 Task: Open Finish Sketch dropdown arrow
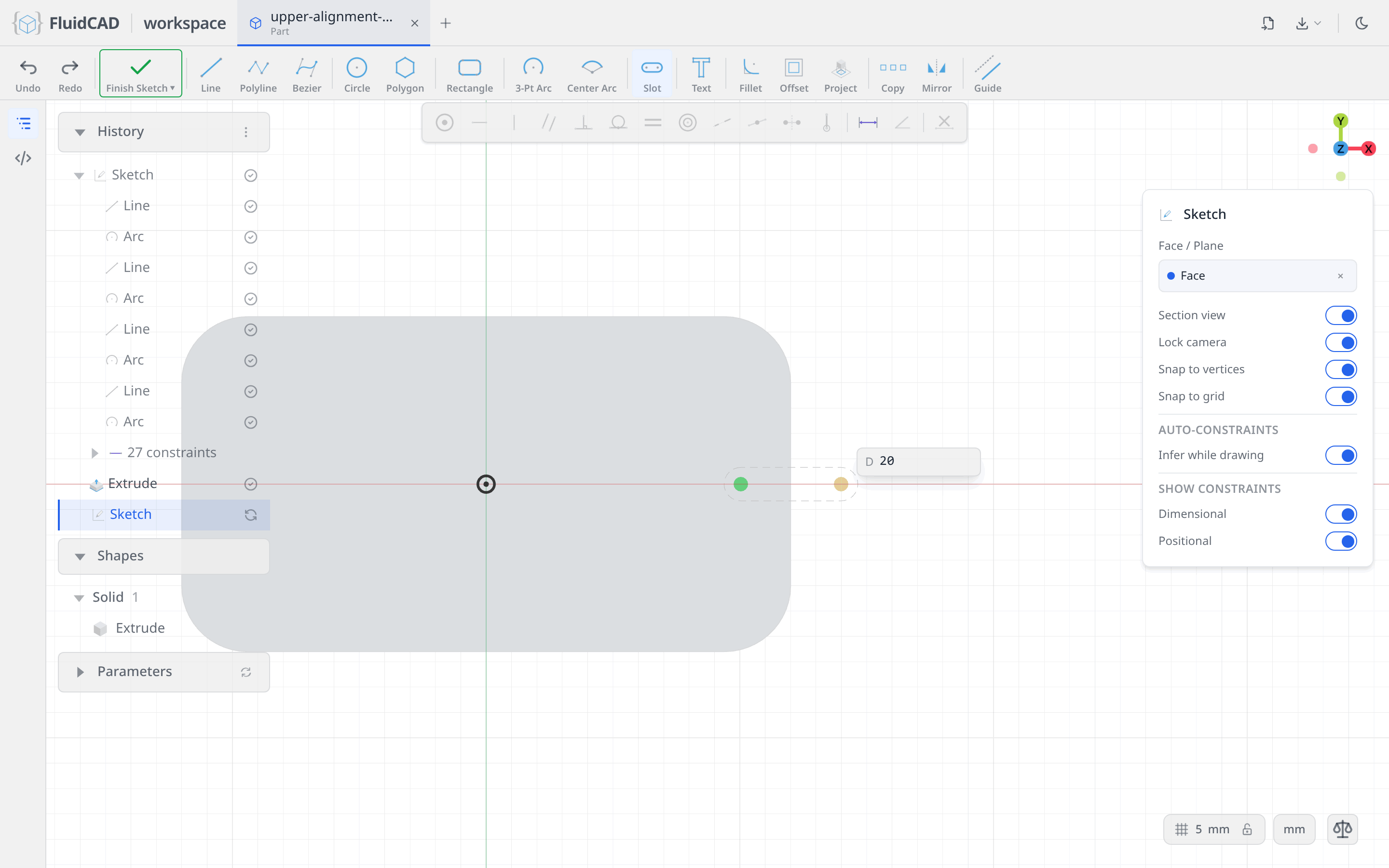pyautogui.click(x=172, y=88)
